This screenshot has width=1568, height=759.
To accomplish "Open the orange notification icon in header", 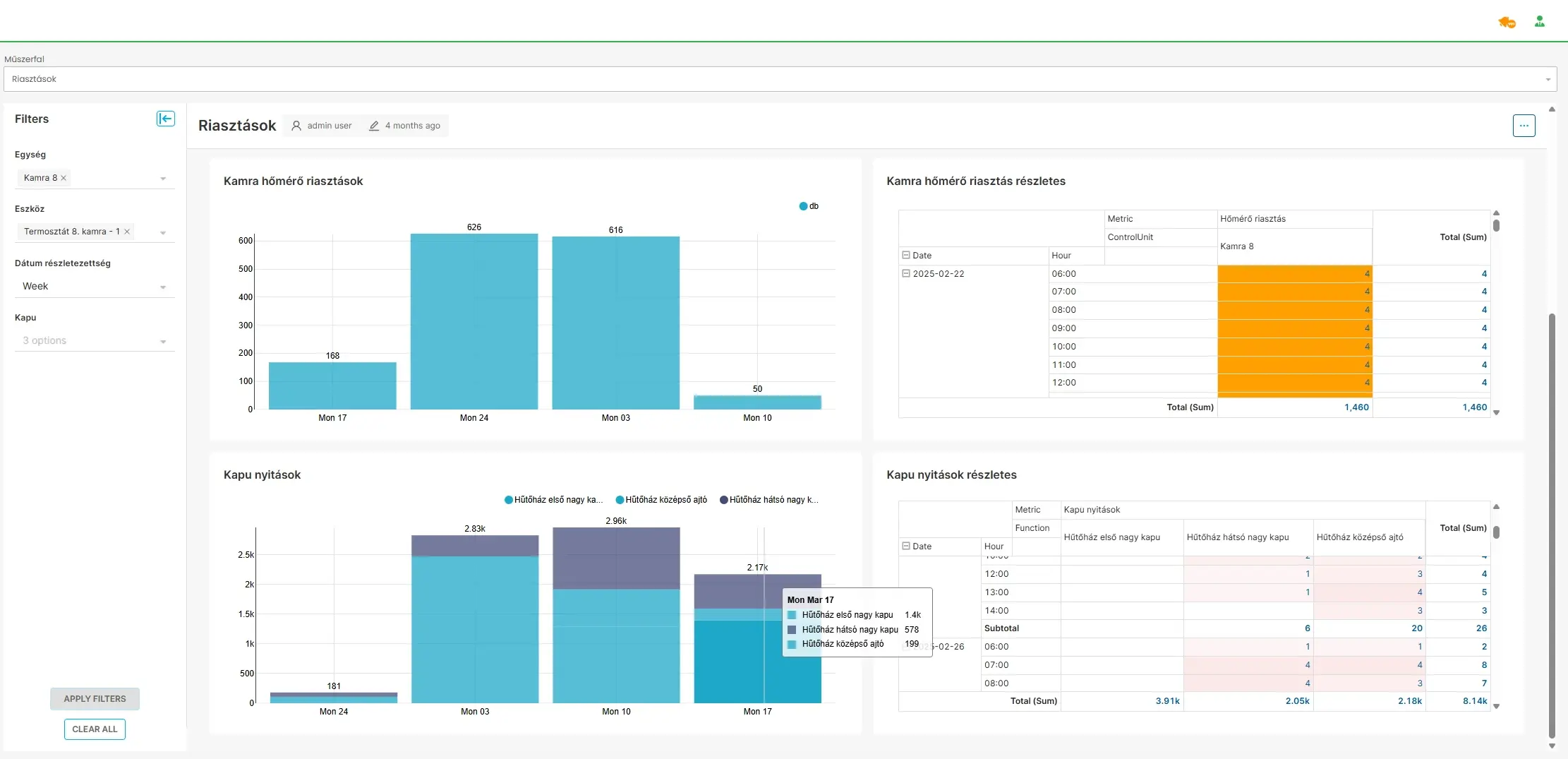I will pyautogui.click(x=1507, y=23).
